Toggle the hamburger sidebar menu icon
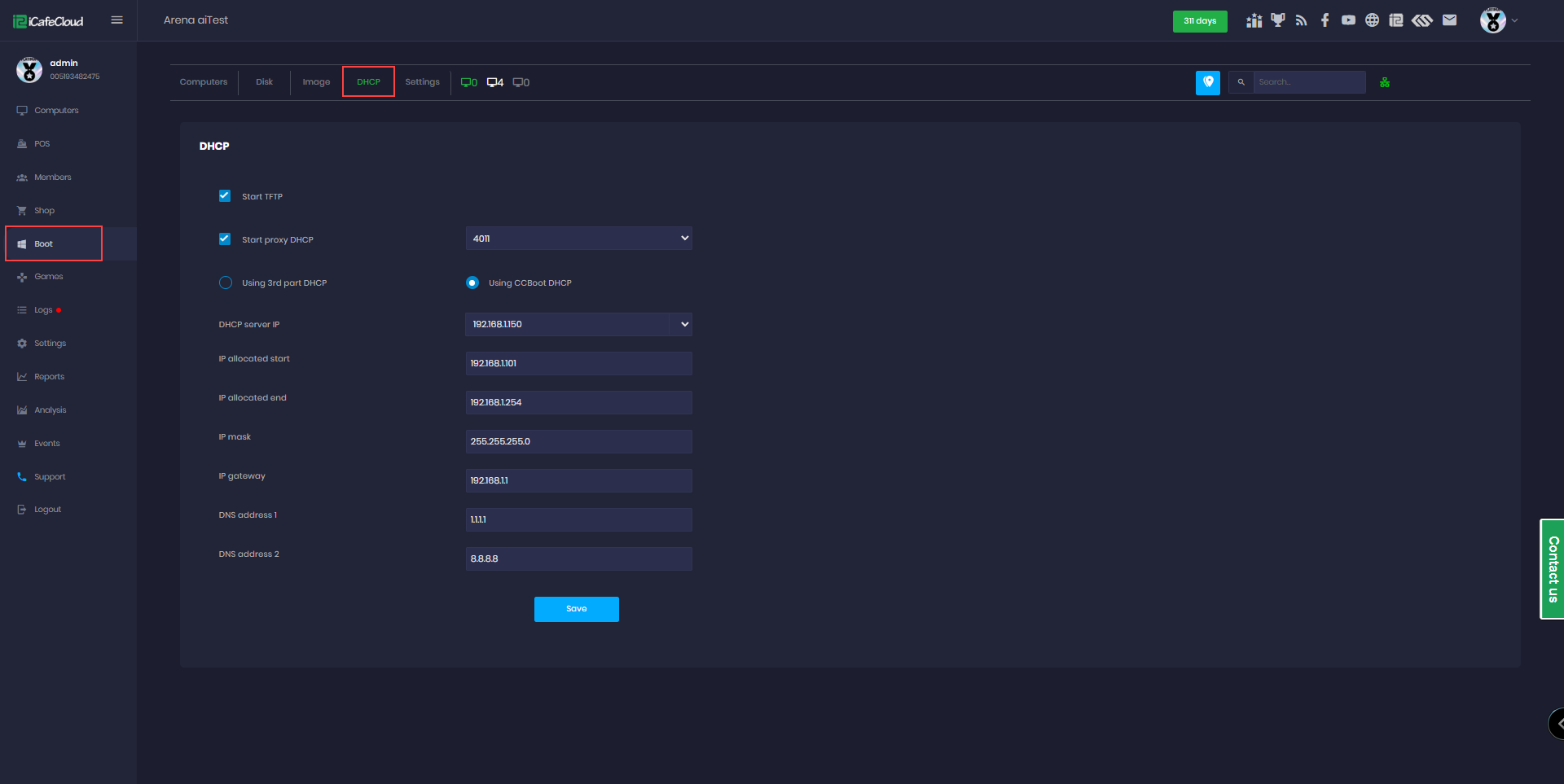Screen dimensions: 1564x784 tap(116, 20)
